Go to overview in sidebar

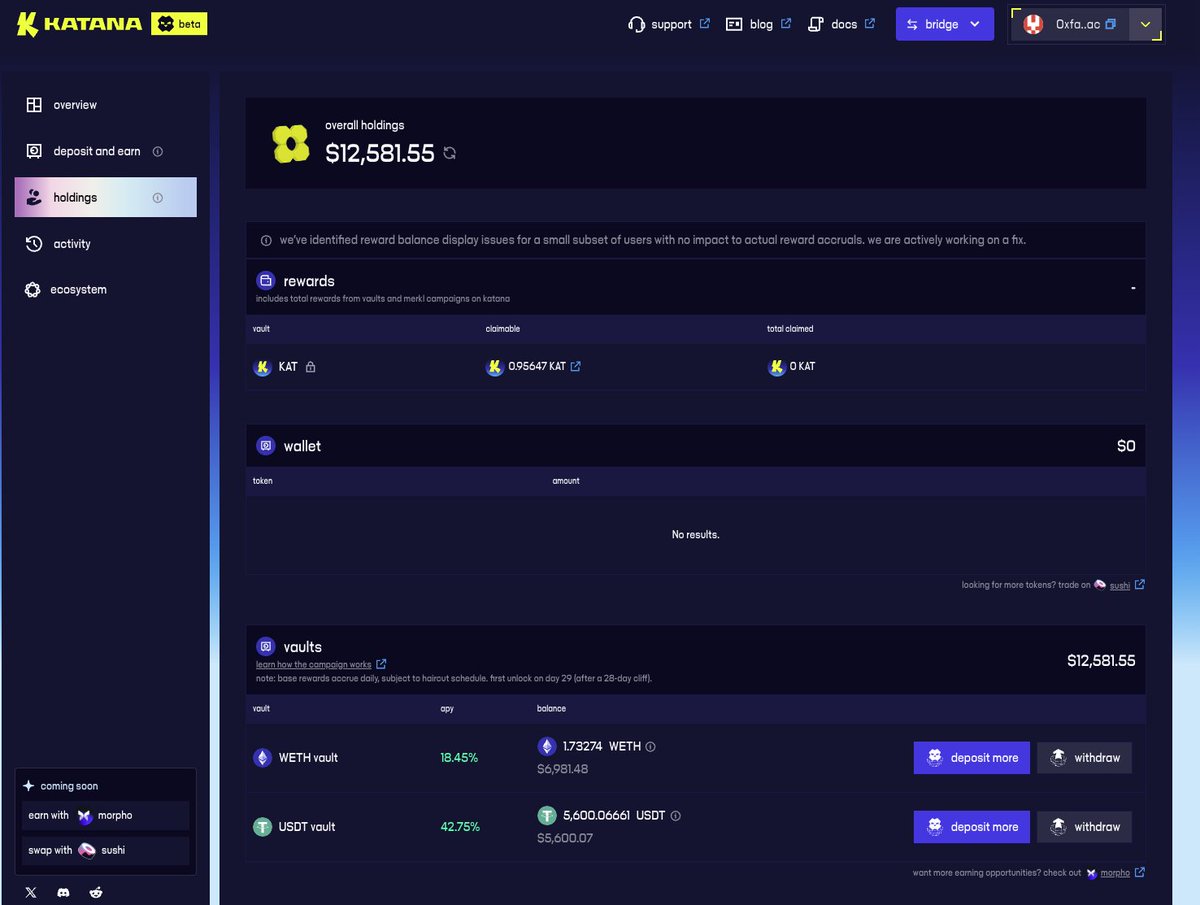[x=105, y=105]
